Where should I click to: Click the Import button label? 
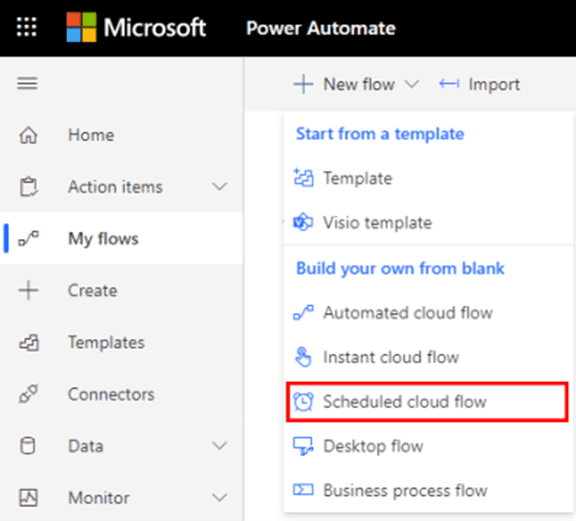494,85
